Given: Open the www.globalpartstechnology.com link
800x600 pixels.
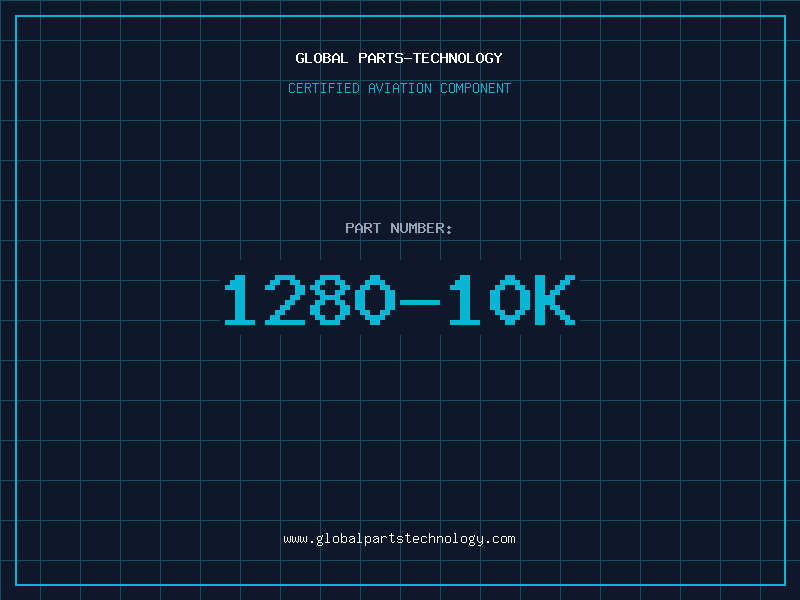Looking at the screenshot, I should tap(399, 539).
